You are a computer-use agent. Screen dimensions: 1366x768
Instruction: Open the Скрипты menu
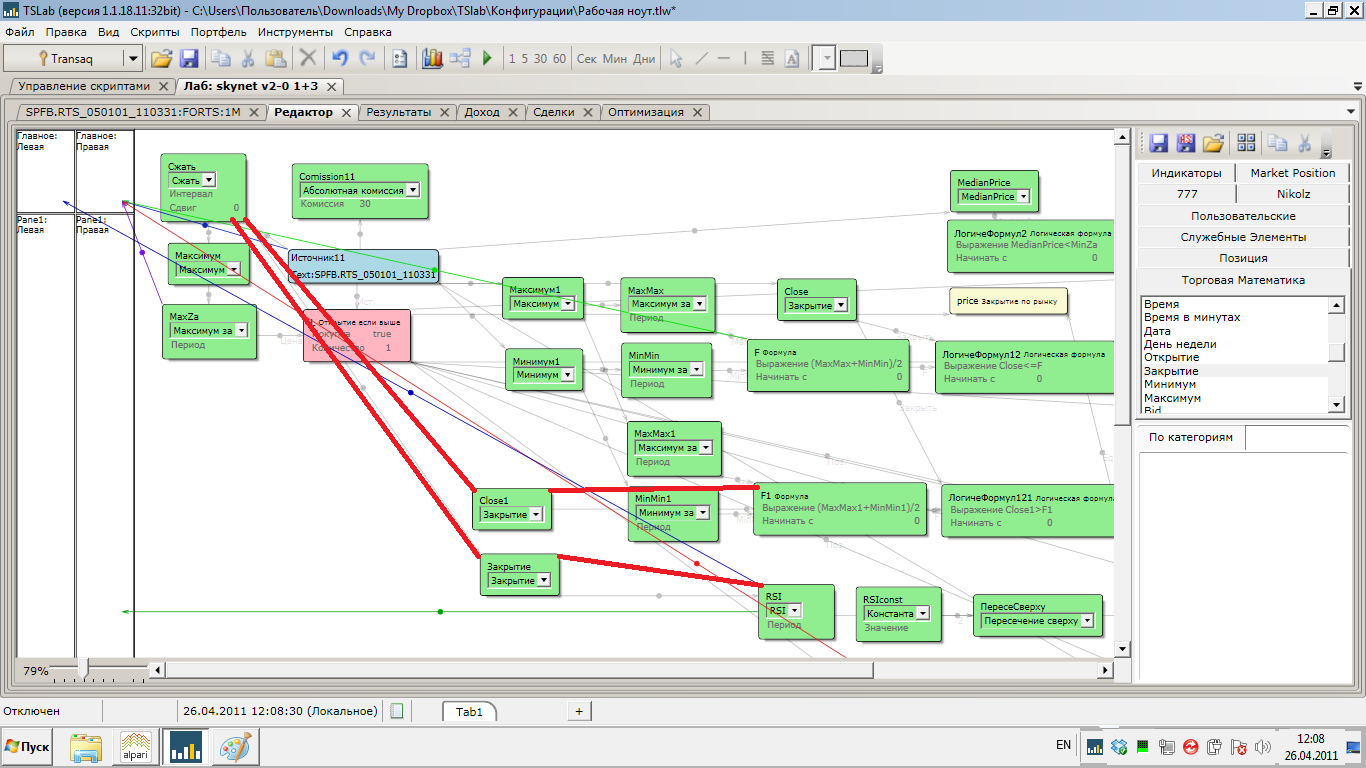pyautogui.click(x=154, y=32)
